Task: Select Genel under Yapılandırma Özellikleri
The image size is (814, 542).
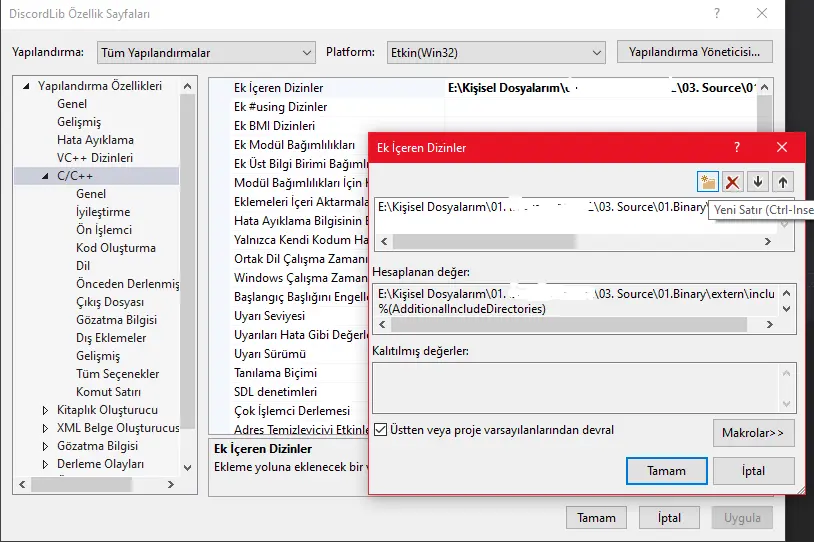Action: [72, 104]
